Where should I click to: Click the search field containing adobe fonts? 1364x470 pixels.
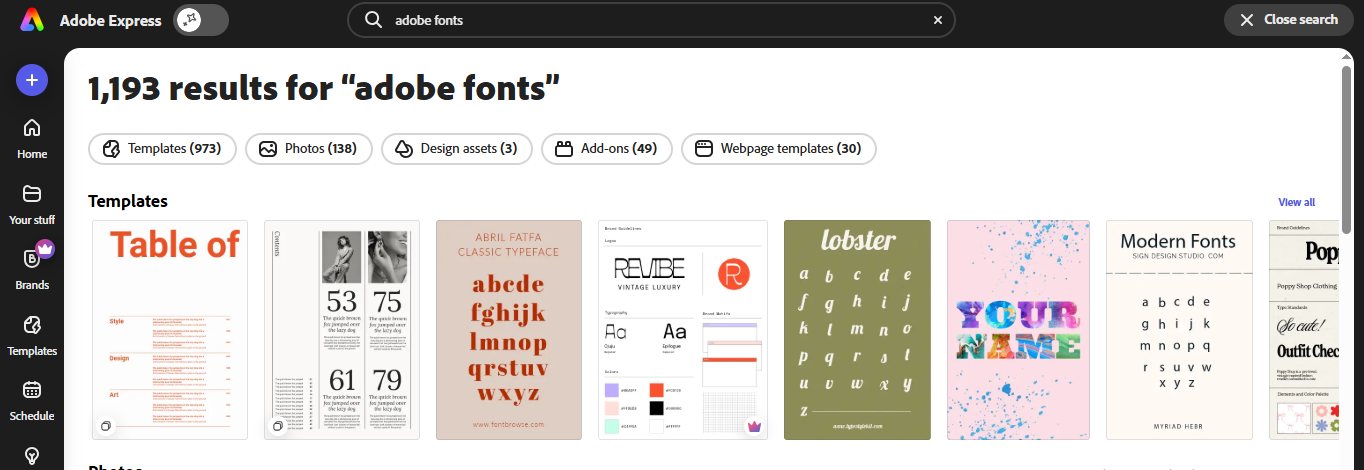[x=651, y=20]
